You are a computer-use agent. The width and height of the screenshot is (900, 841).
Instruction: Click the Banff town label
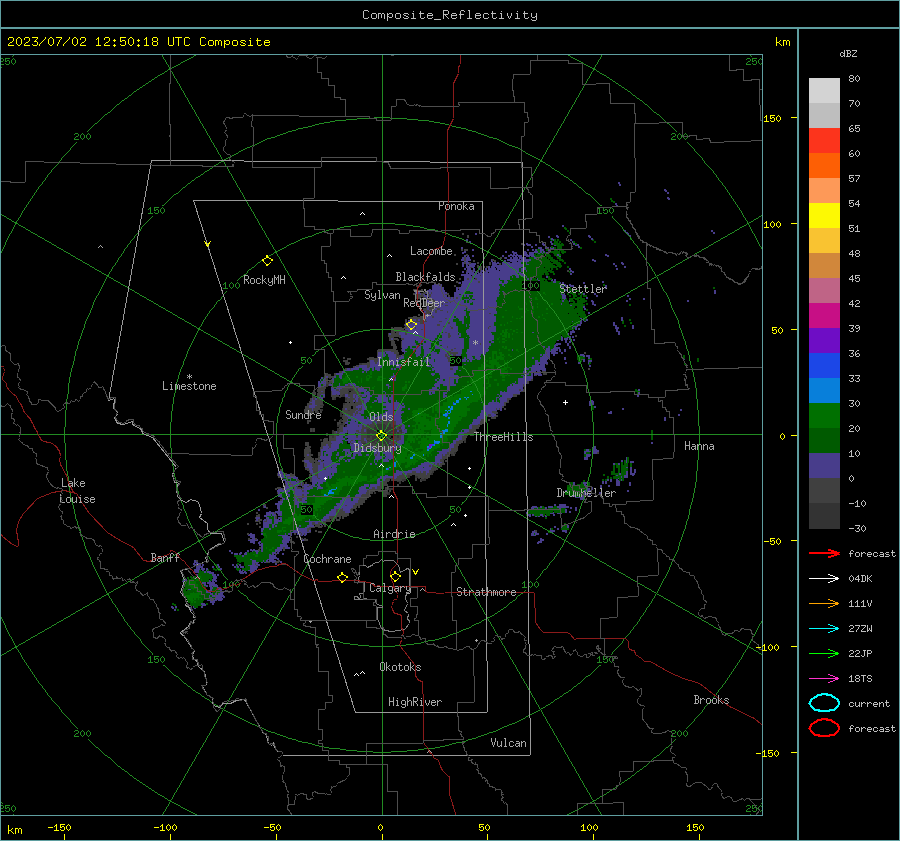click(x=165, y=557)
